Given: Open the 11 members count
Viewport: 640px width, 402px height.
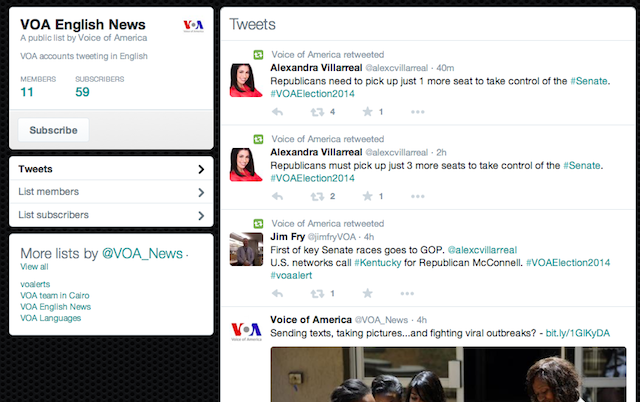Looking at the screenshot, I should point(27,92).
